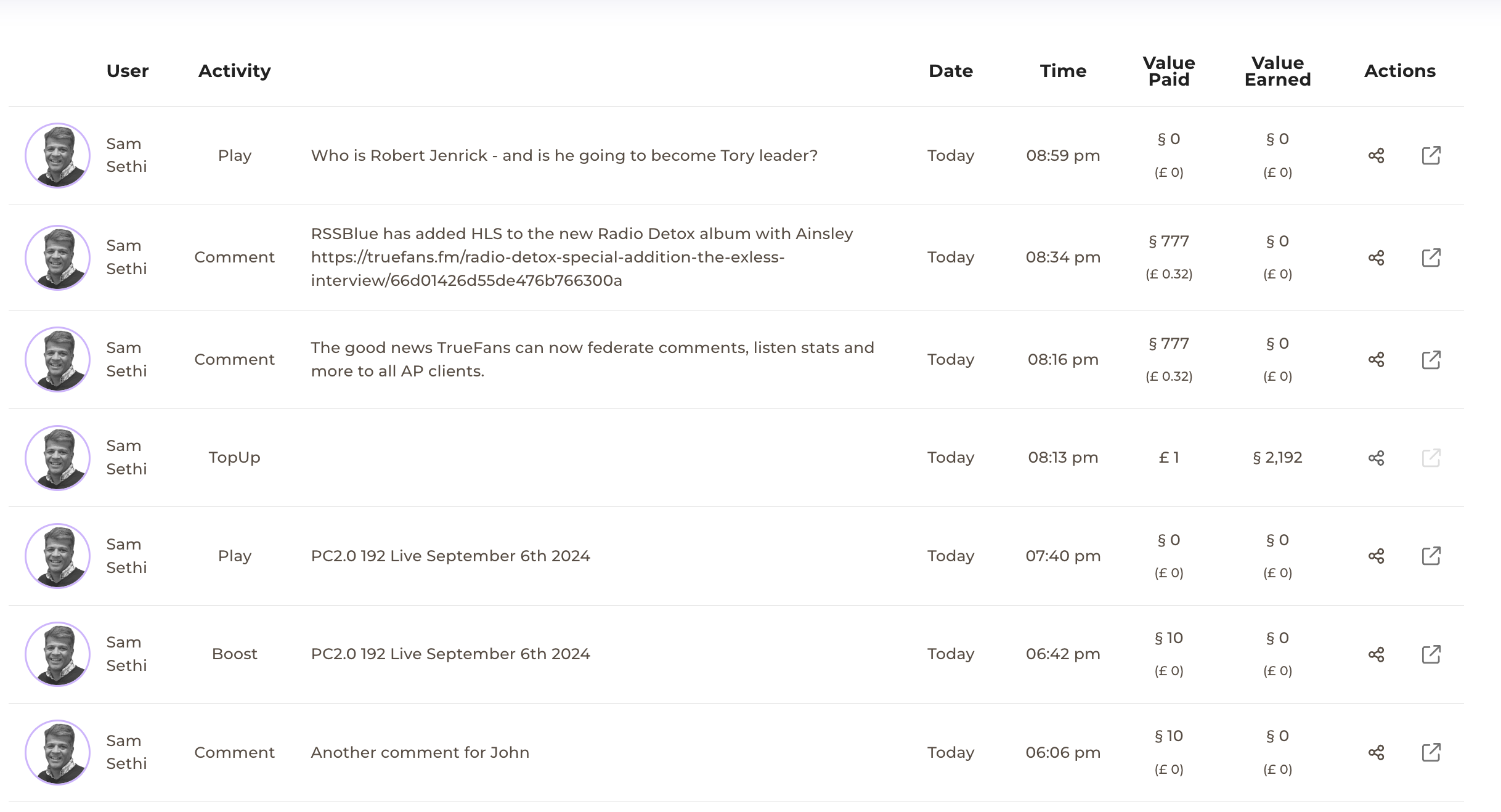
Task: Select Sam Sethi name in TopUp row
Action: tap(126, 457)
